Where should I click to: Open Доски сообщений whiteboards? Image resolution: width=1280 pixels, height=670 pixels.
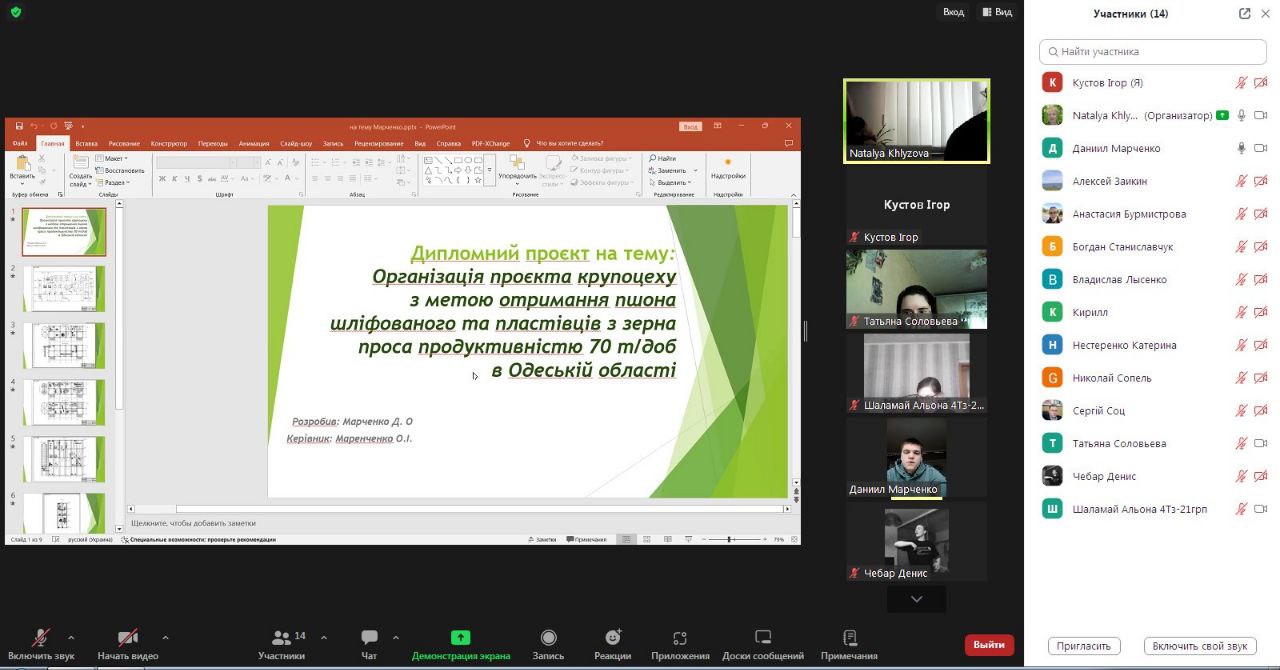pos(763,644)
